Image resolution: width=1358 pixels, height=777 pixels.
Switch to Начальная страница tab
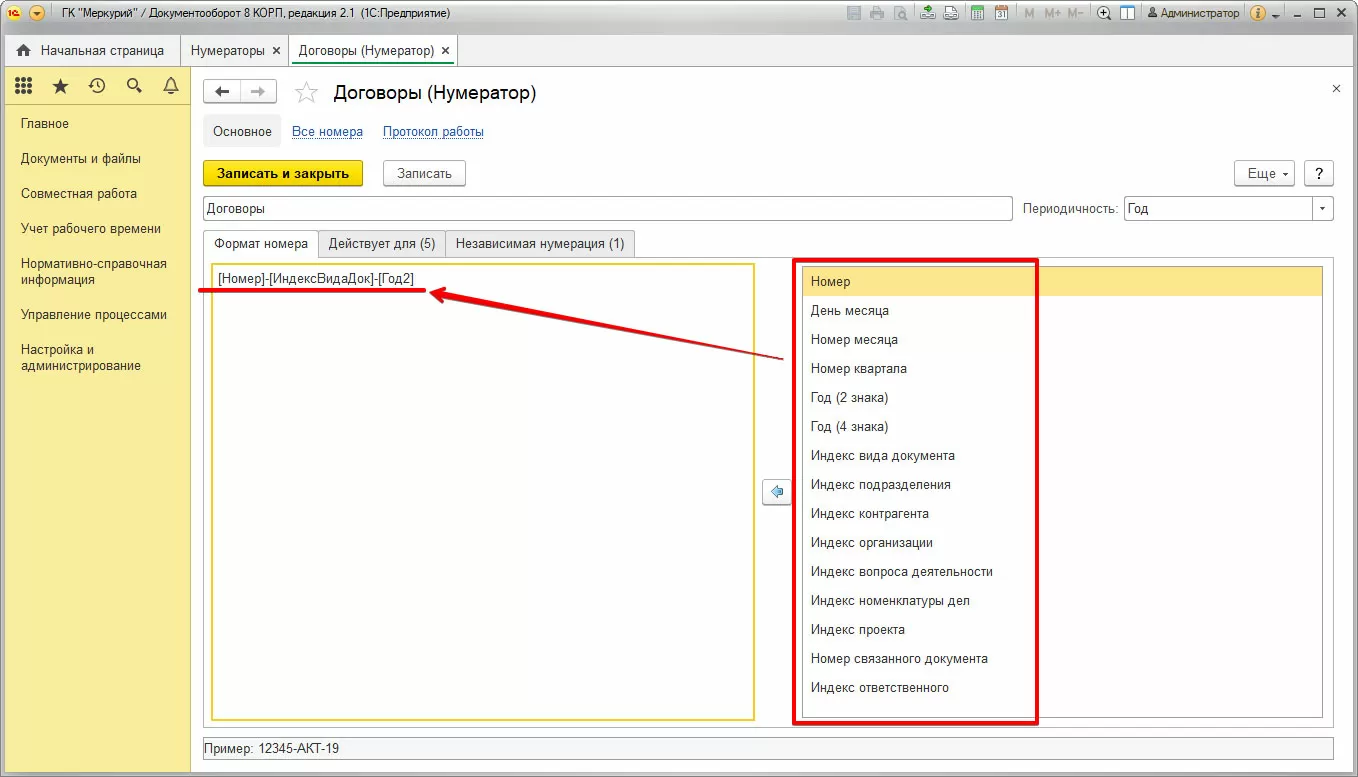coord(91,50)
